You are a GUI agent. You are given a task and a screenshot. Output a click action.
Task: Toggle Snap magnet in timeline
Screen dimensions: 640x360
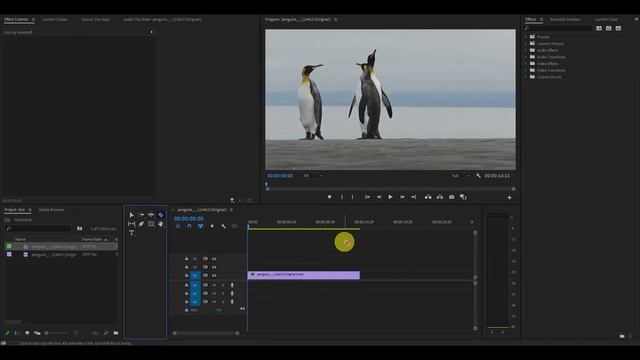click(x=189, y=226)
